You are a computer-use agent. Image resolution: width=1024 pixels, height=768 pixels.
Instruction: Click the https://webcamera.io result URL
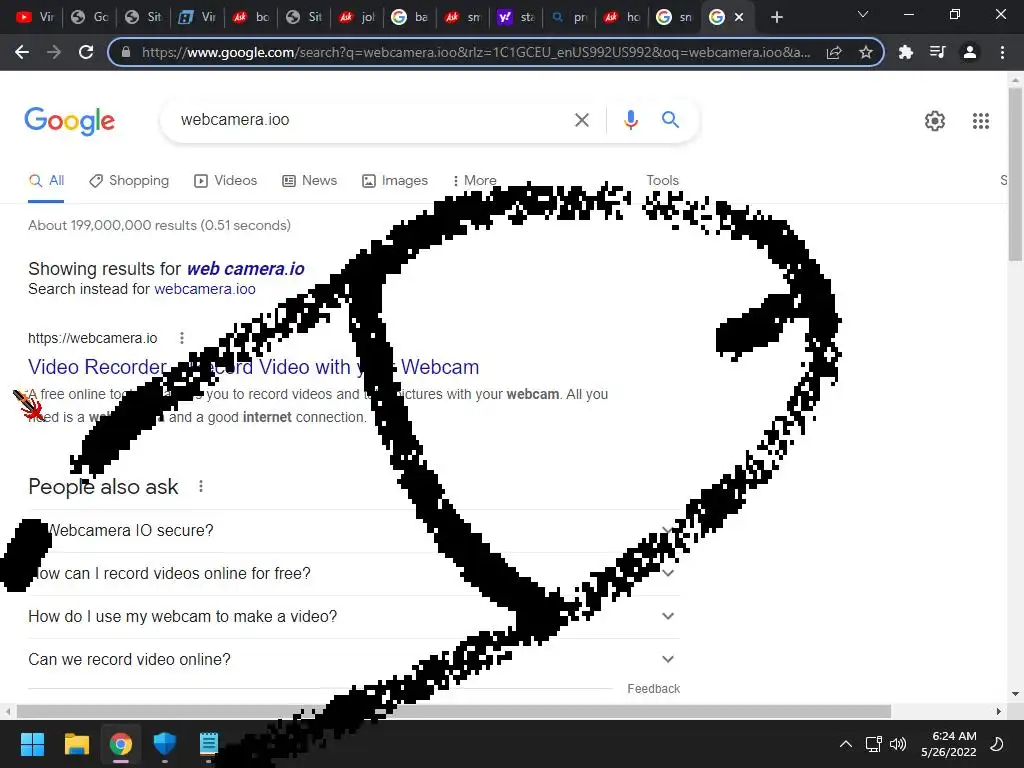[93, 338]
